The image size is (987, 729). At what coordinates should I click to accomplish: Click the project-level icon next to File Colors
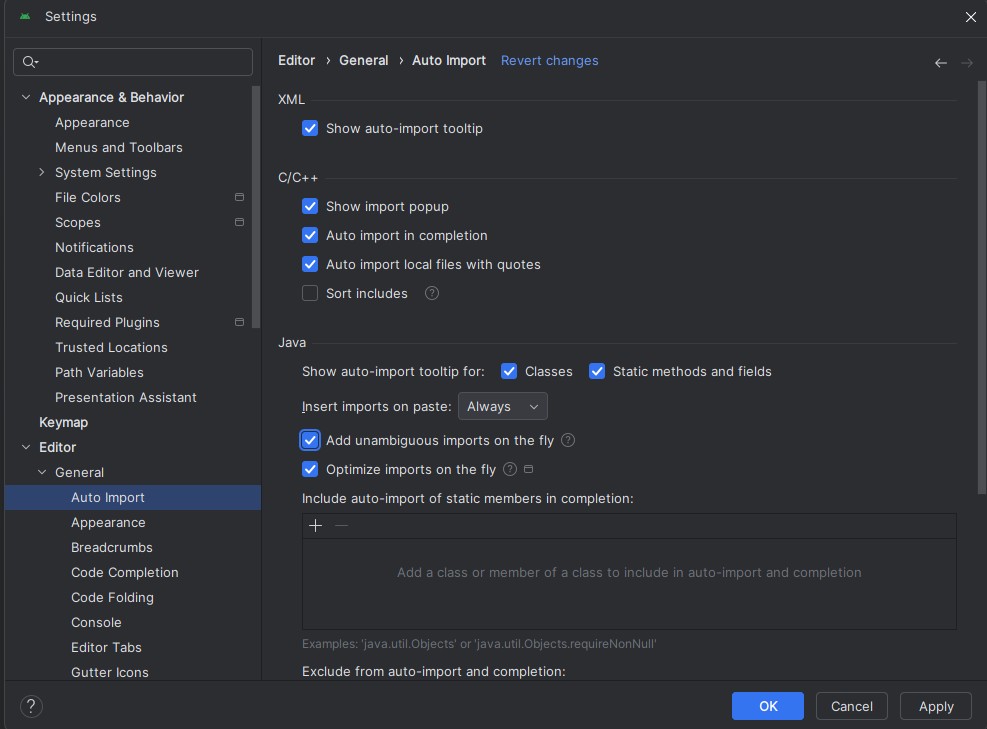tap(239, 198)
